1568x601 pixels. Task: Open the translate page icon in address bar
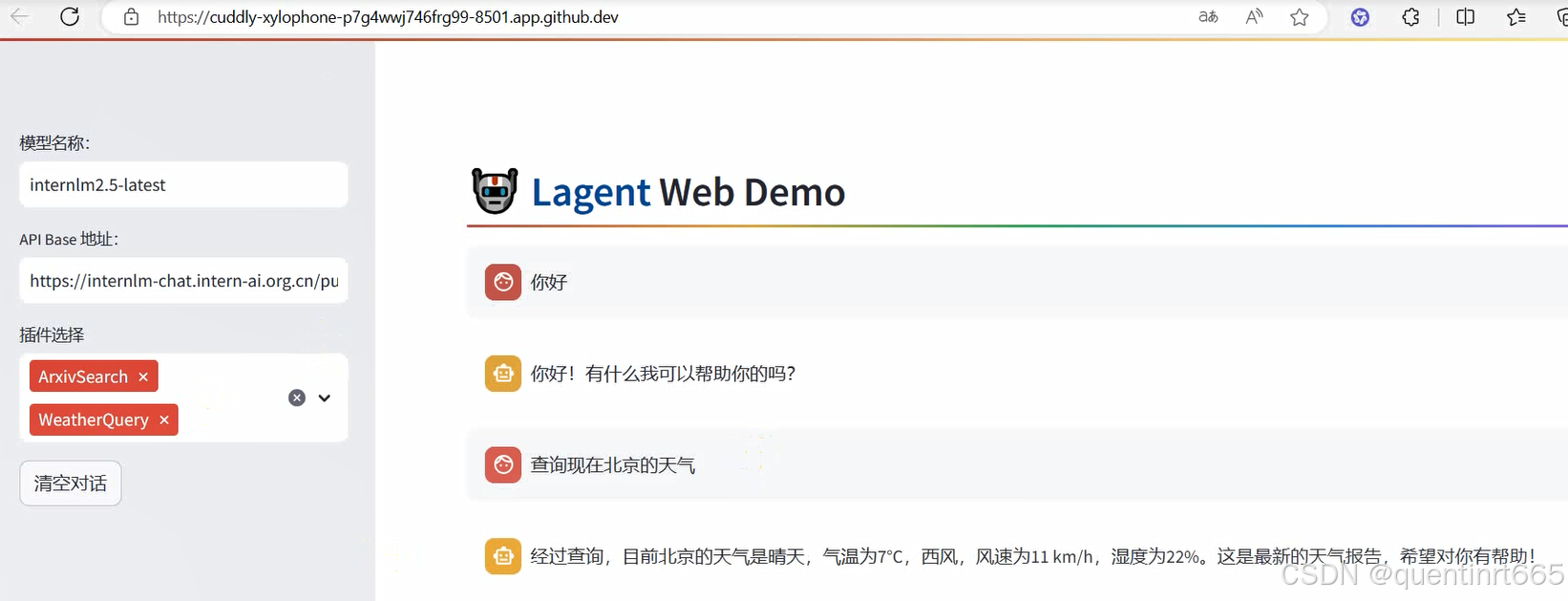(1208, 16)
